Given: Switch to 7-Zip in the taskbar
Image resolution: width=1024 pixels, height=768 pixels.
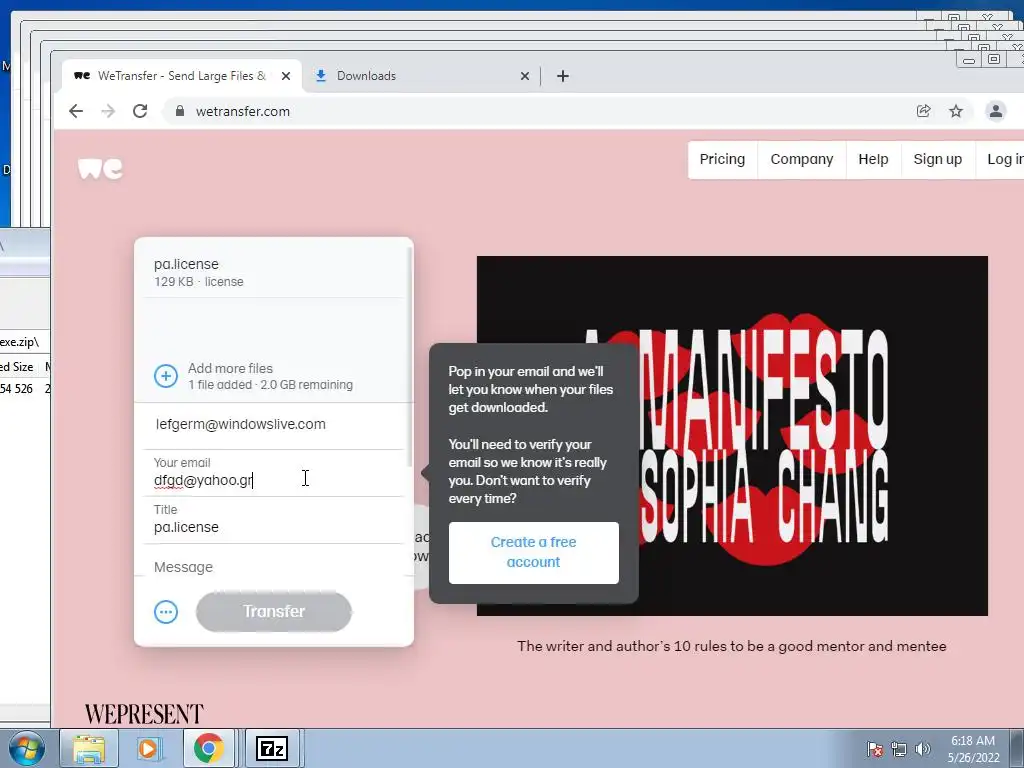Looking at the screenshot, I should (x=272, y=748).
